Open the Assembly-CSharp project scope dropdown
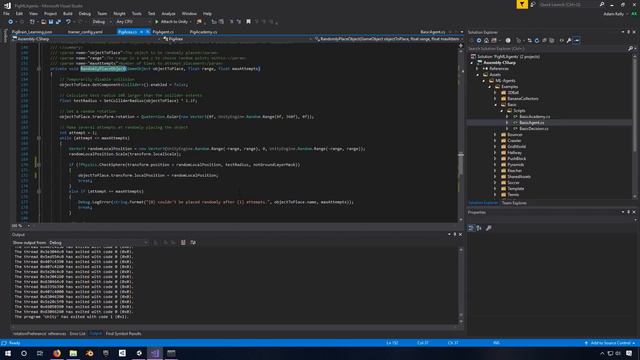 [86, 39]
